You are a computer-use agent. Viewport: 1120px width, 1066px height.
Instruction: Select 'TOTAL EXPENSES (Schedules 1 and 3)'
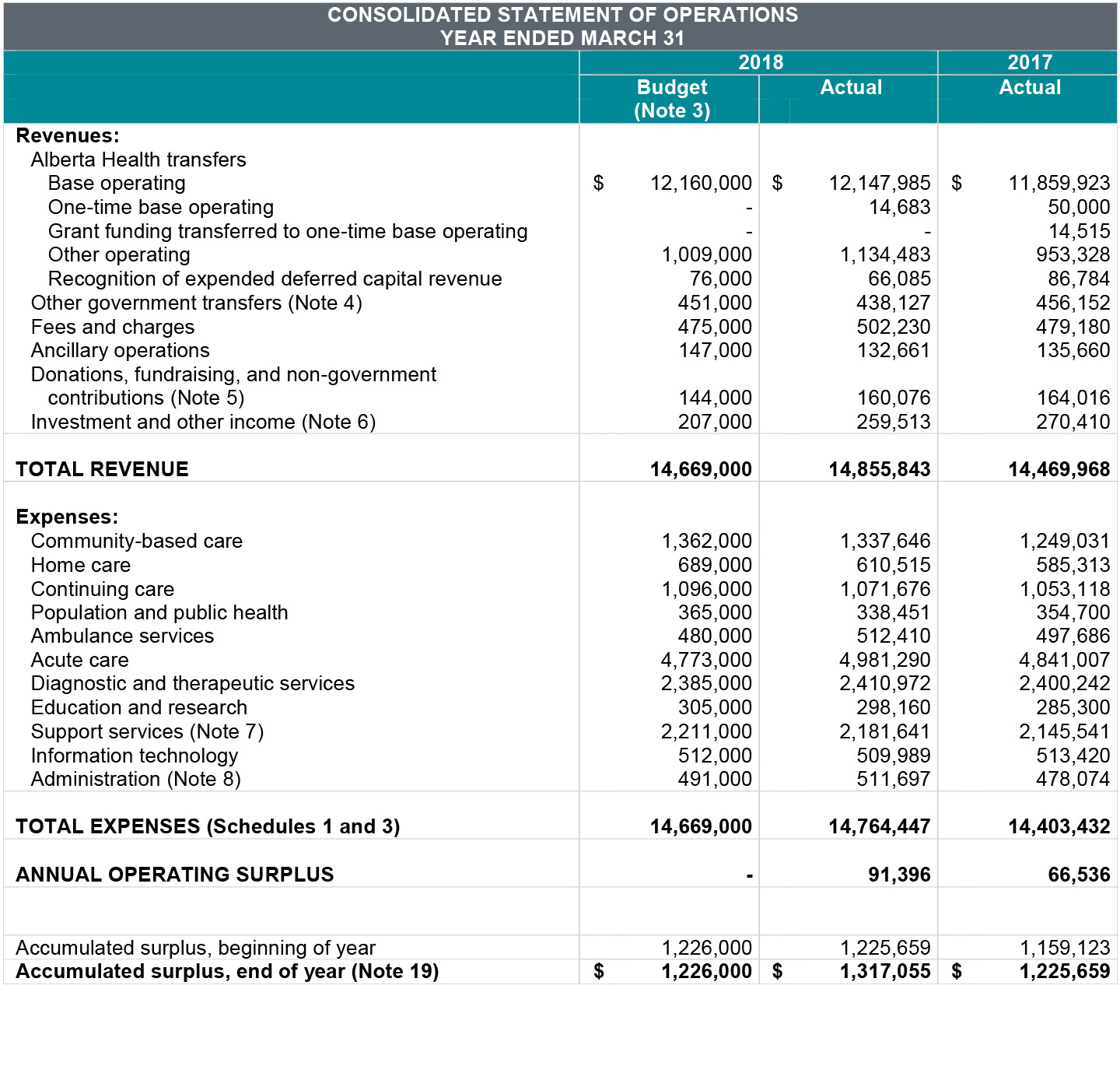pyautogui.click(x=208, y=827)
